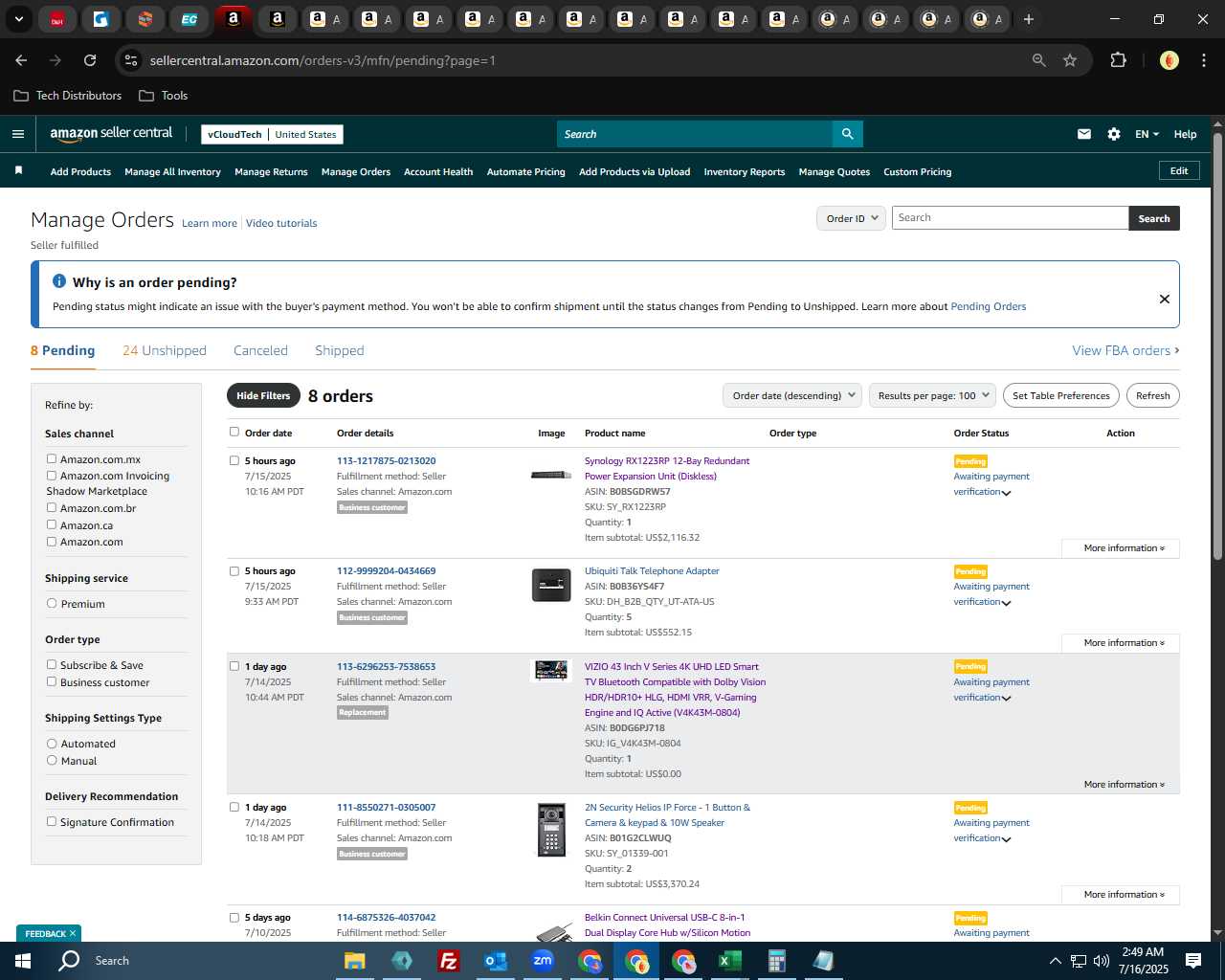This screenshot has height=980, width=1225.
Task: Open the Windows notification center icon
Action: pos(1193,961)
